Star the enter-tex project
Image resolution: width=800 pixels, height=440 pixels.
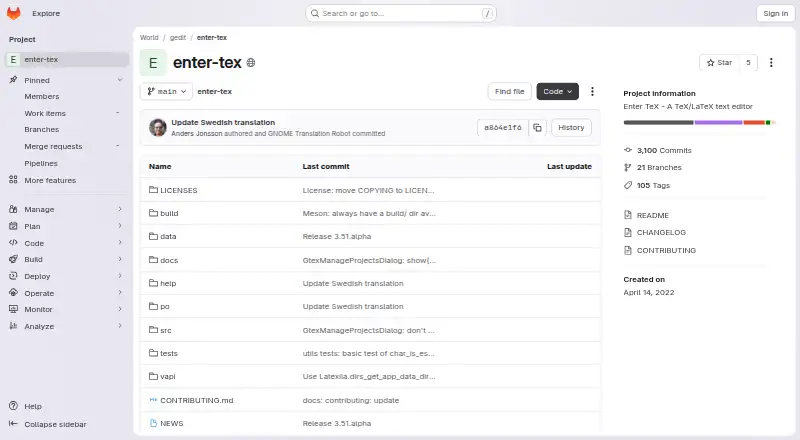coord(719,62)
